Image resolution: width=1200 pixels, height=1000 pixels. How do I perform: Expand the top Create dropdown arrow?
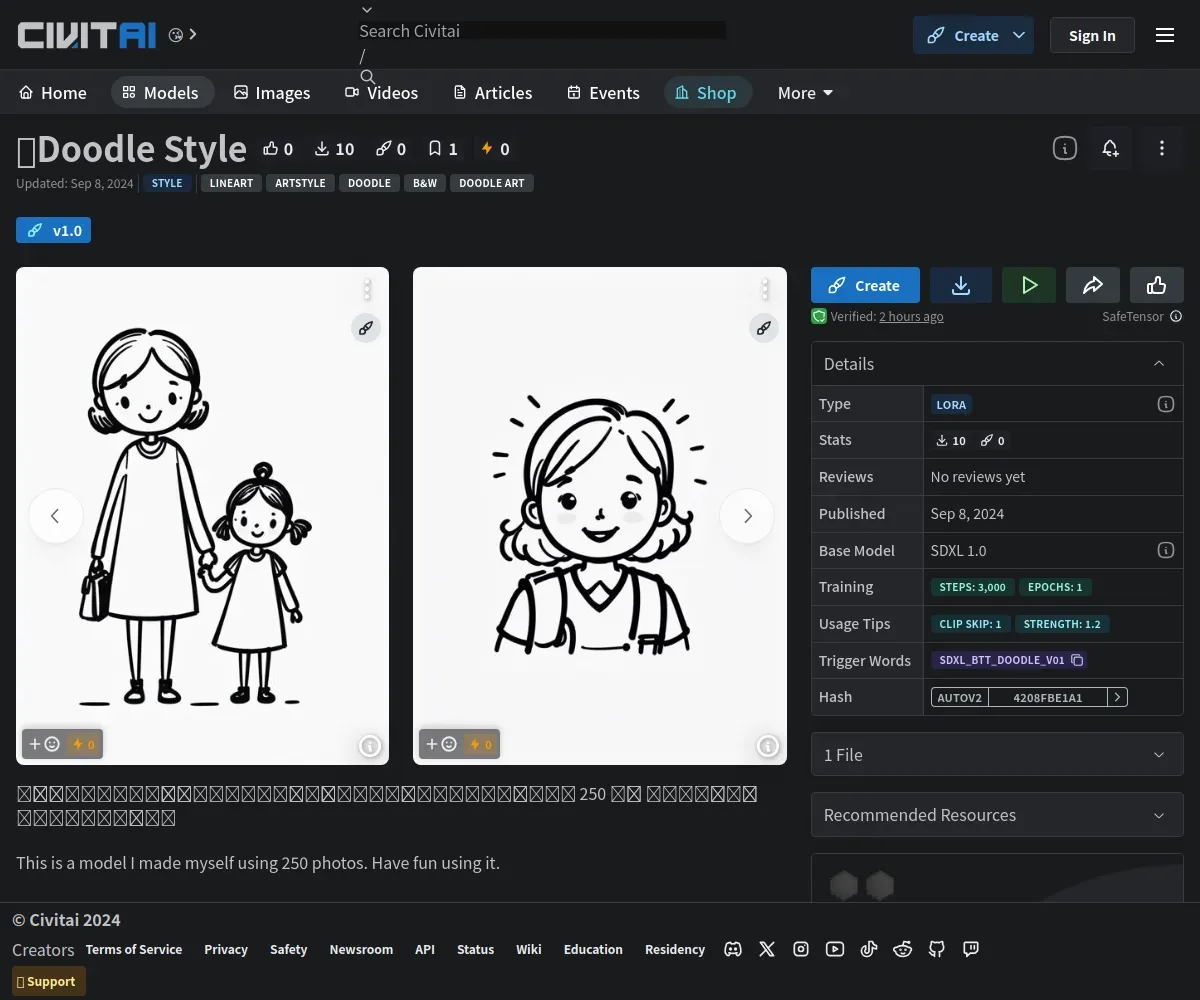pos(1019,35)
